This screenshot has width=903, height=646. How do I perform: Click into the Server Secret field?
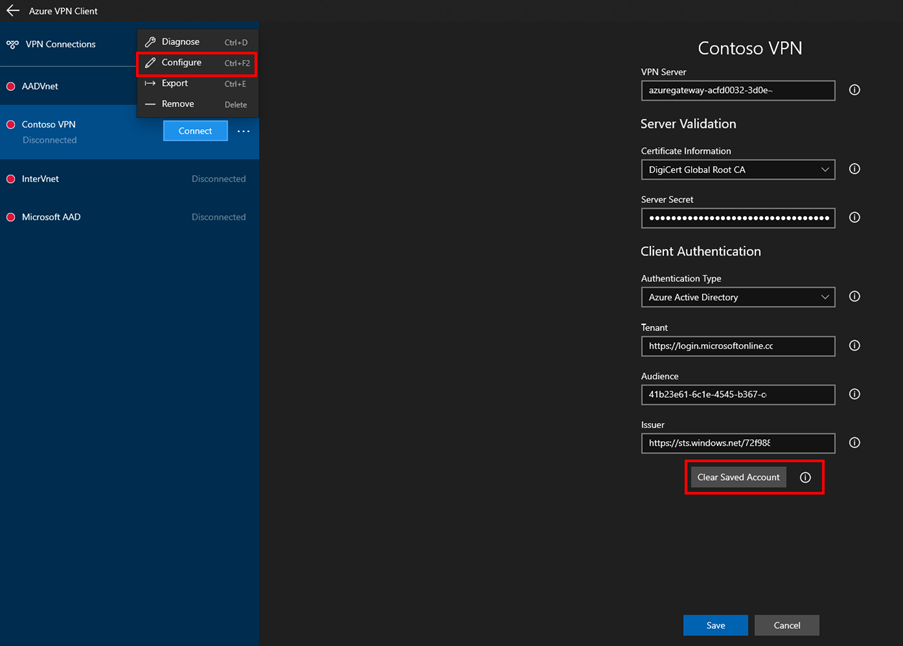(x=738, y=218)
